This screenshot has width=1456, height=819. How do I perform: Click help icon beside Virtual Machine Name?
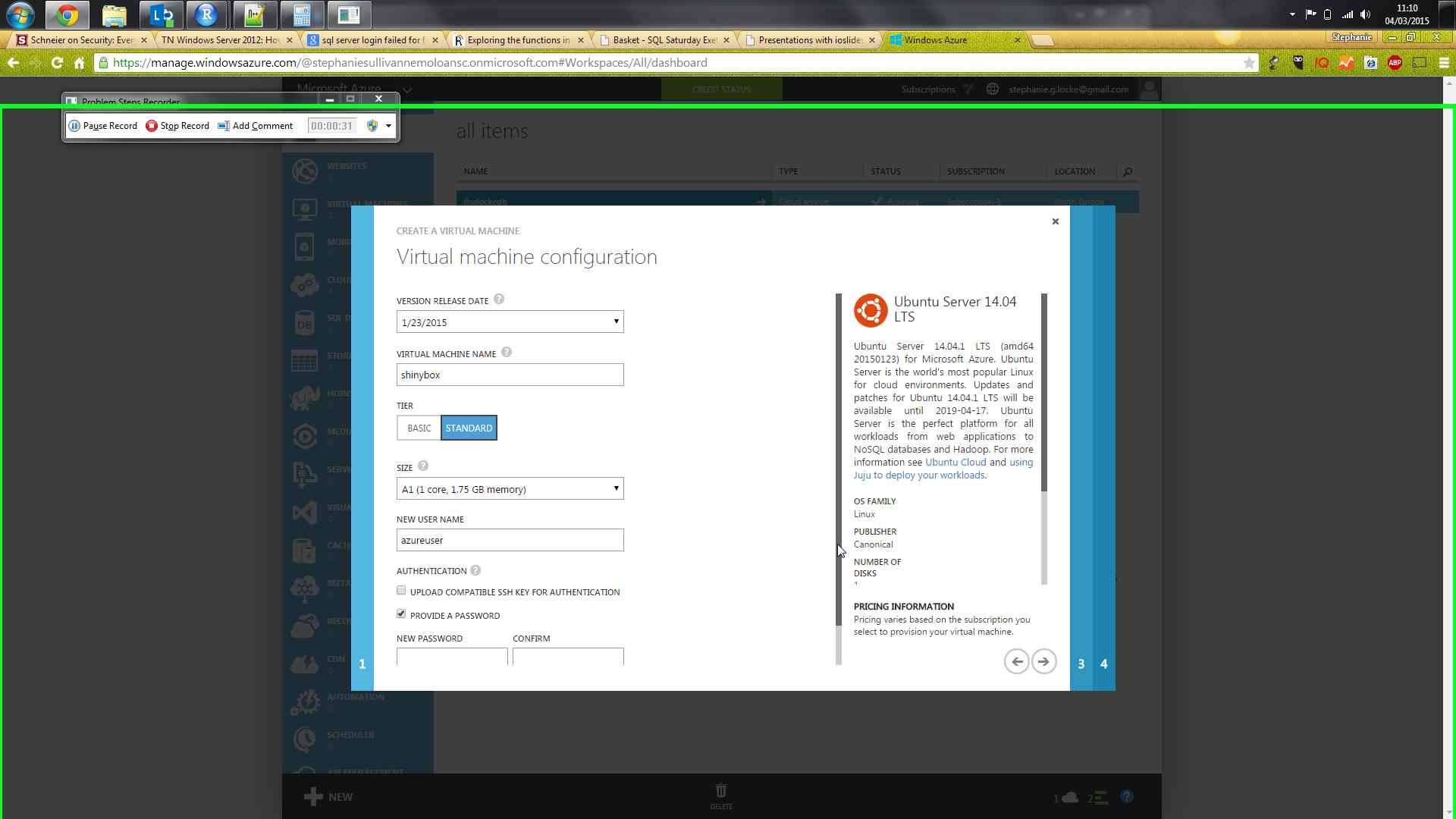click(507, 353)
